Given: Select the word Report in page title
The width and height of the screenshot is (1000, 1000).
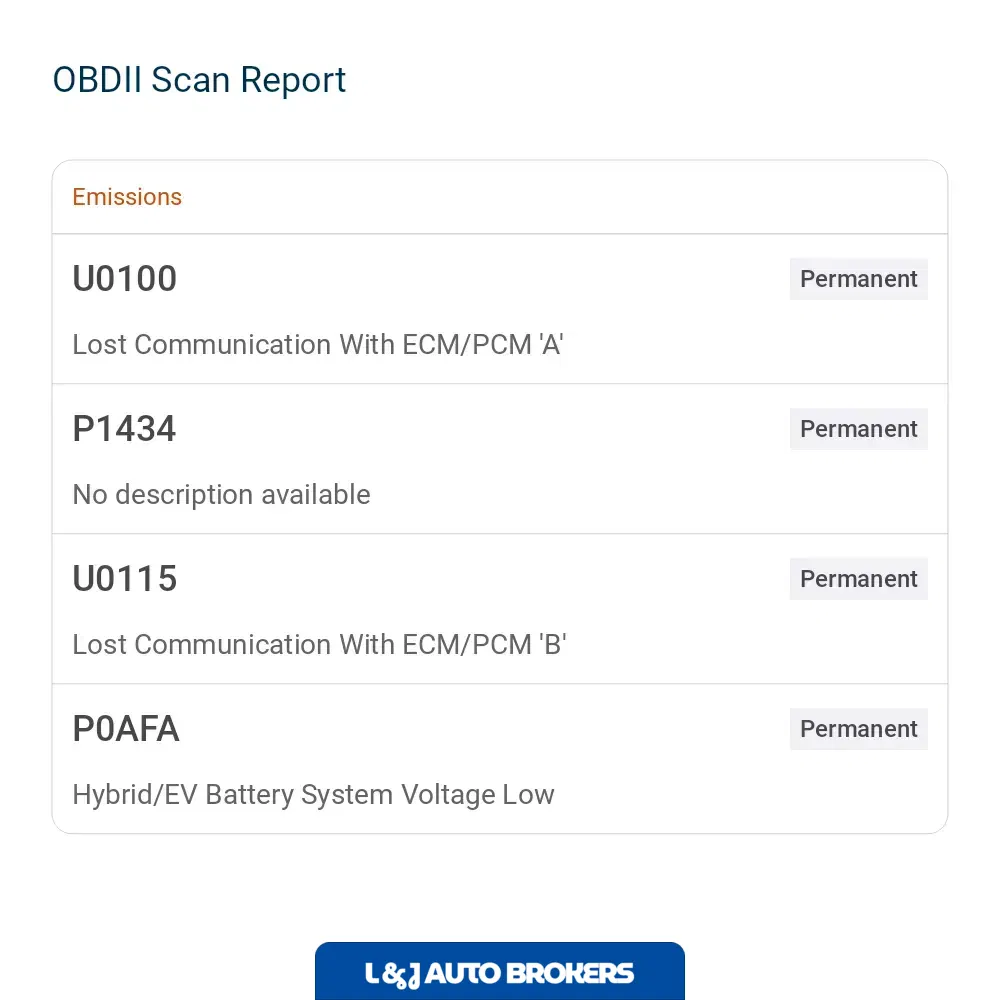Looking at the screenshot, I should 293,81.
